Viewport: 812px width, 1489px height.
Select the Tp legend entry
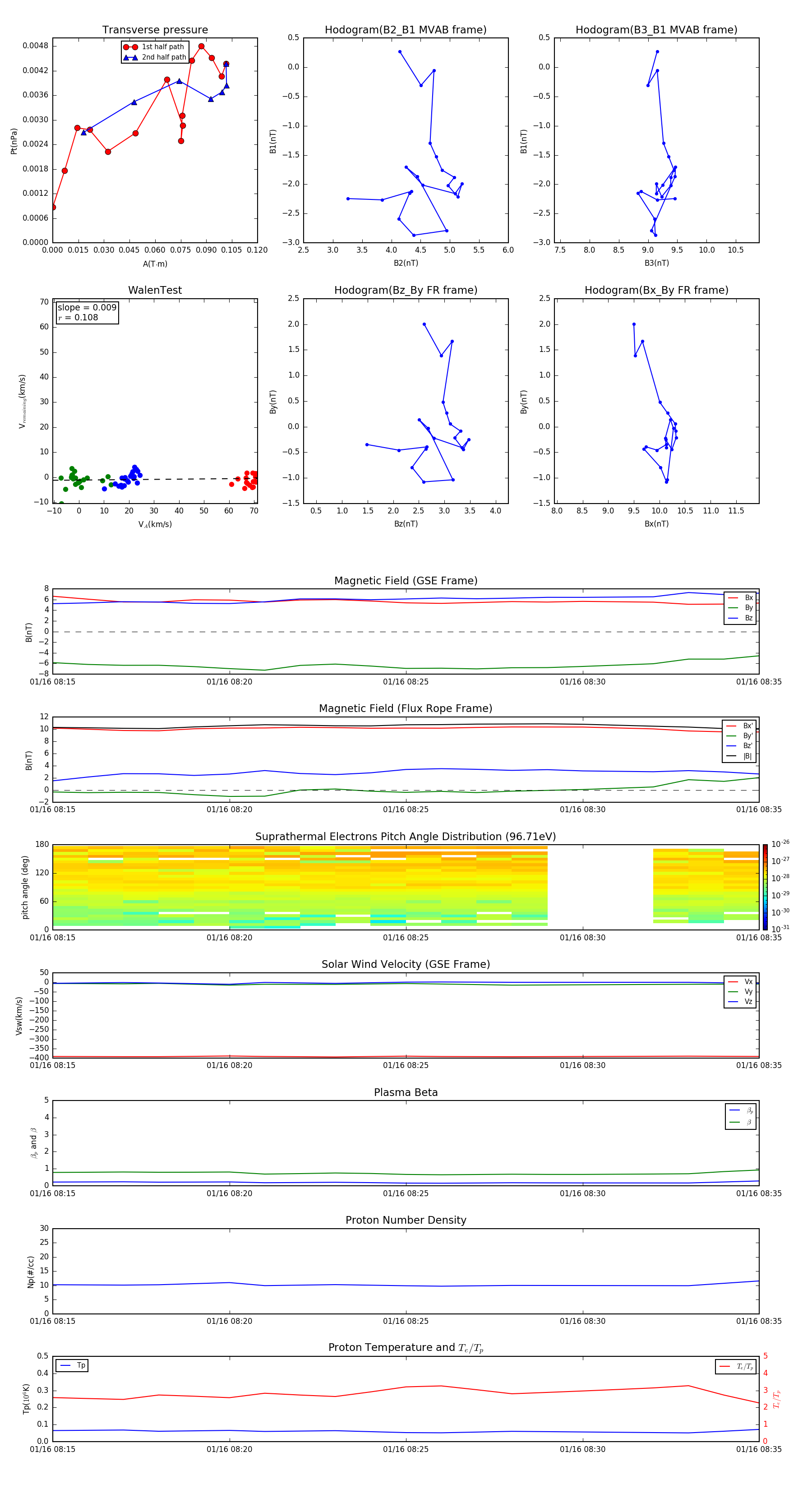72,1366
